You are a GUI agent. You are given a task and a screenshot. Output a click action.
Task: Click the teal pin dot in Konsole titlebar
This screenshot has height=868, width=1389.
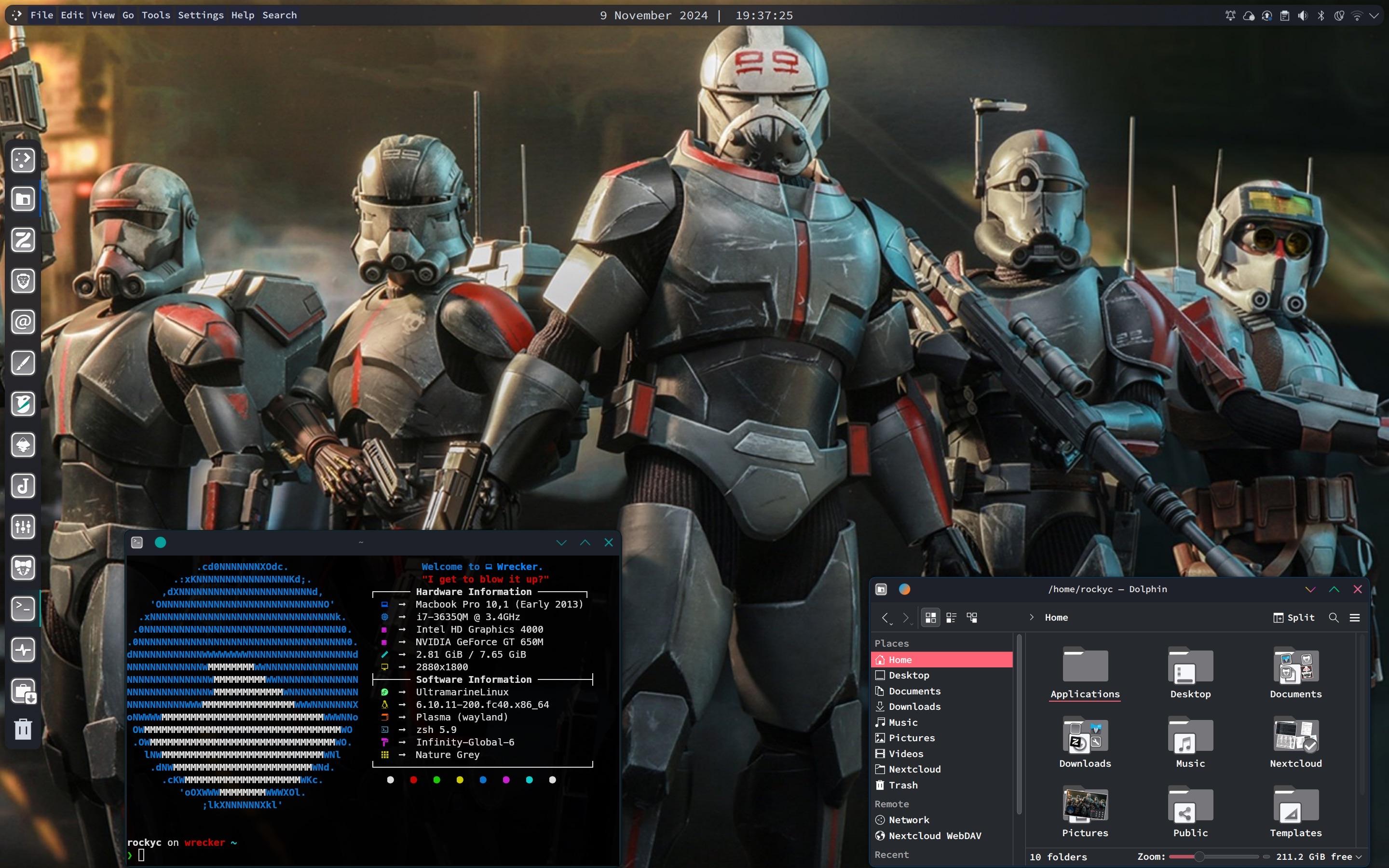tap(160, 542)
